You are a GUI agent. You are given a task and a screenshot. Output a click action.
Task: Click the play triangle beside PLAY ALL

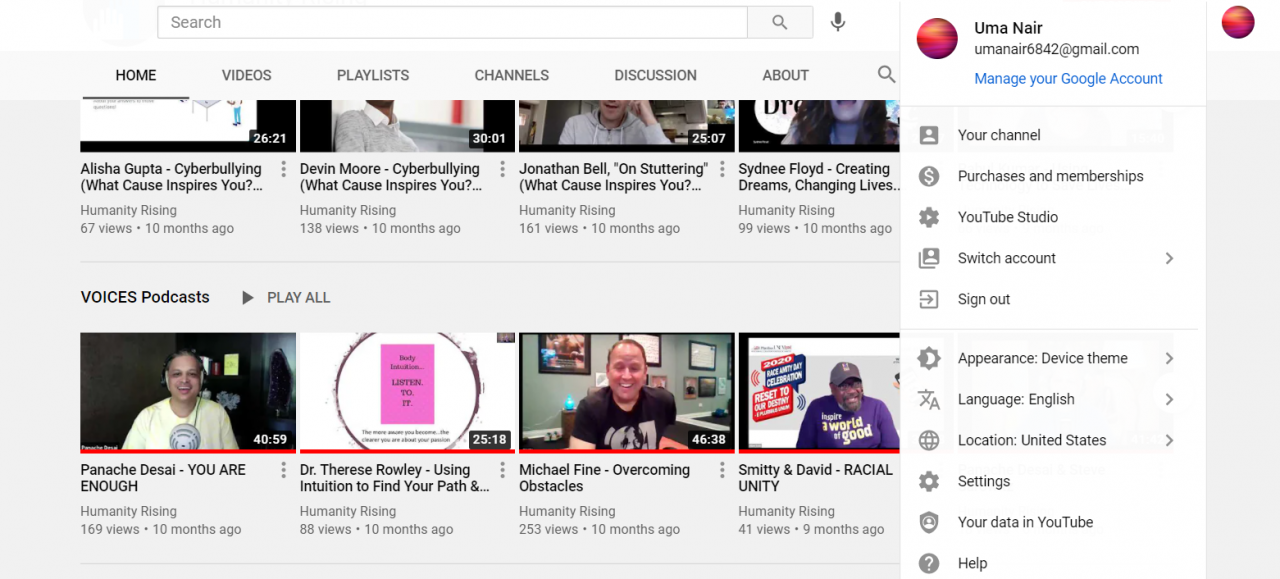click(x=248, y=297)
